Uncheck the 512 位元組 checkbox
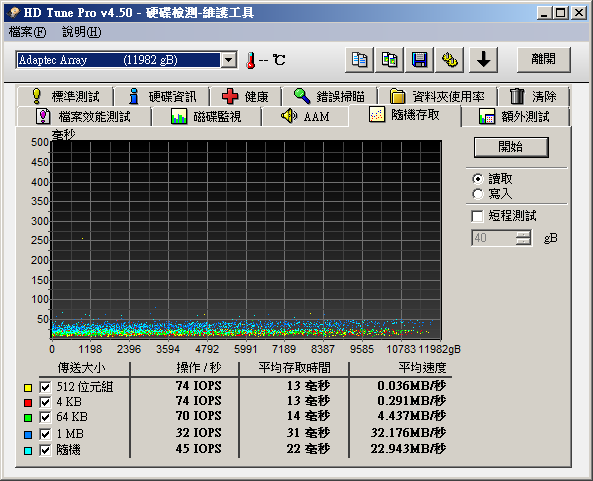 (x=45, y=387)
